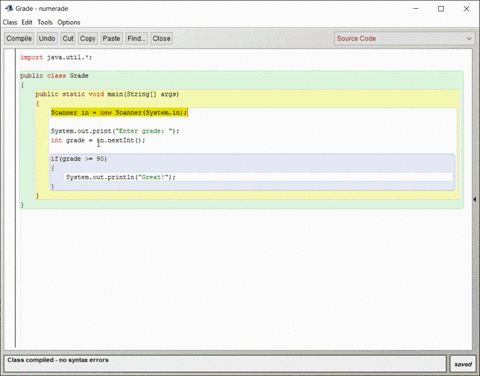Open the Tools menu
Viewport: 480px width, 376px height.
[x=45, y=22]
